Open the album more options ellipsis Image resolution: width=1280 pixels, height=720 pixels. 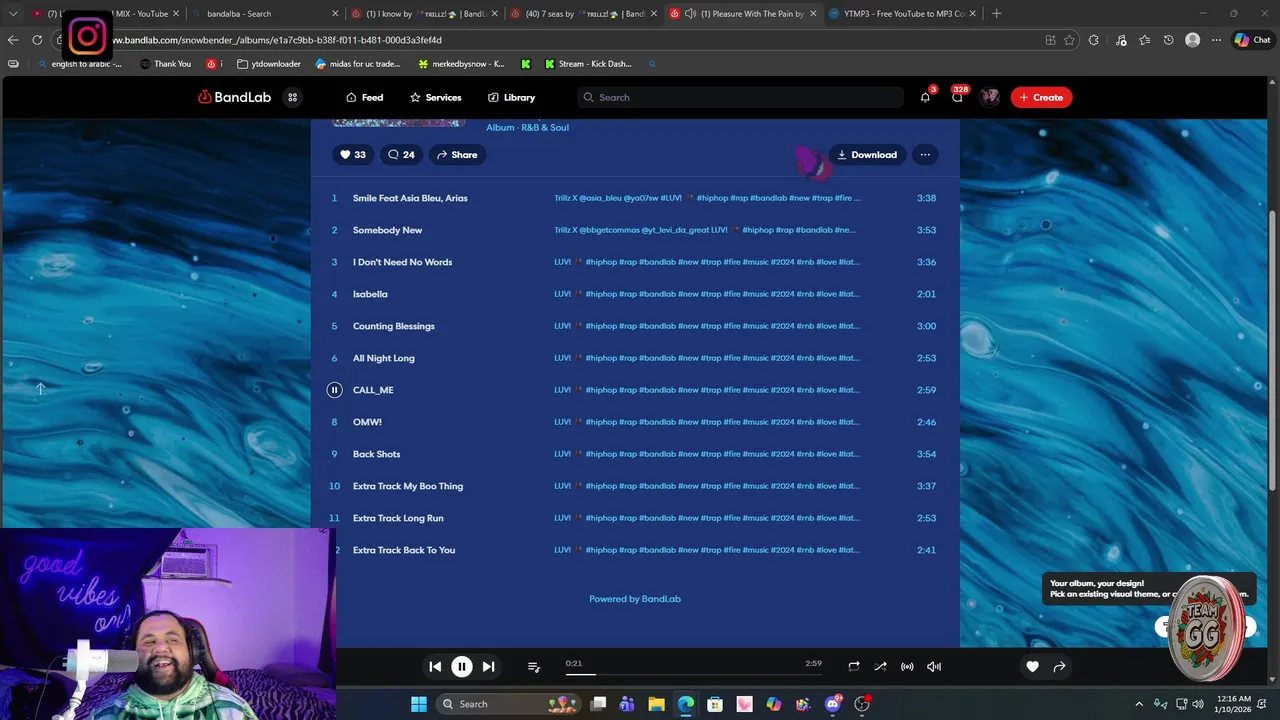pos(925,155)
